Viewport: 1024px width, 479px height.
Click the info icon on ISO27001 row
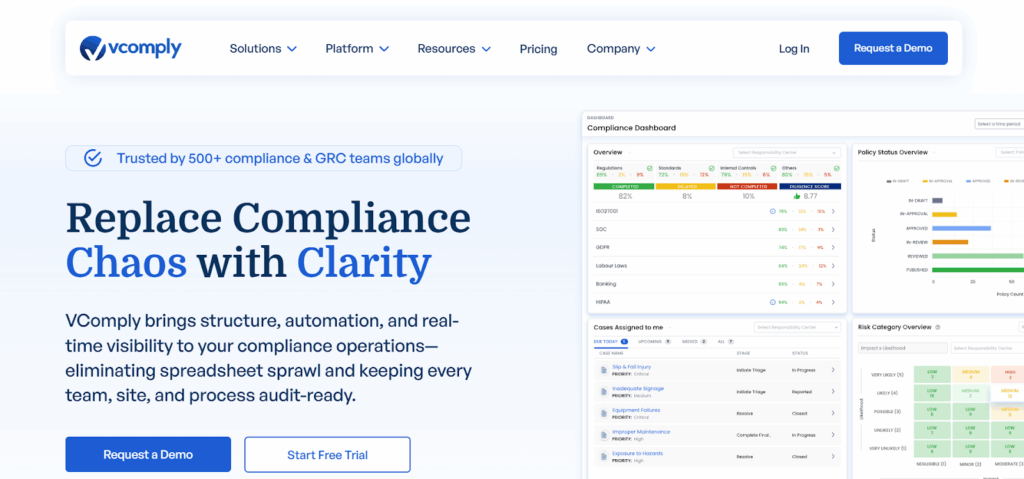click(x=771, y=211)
